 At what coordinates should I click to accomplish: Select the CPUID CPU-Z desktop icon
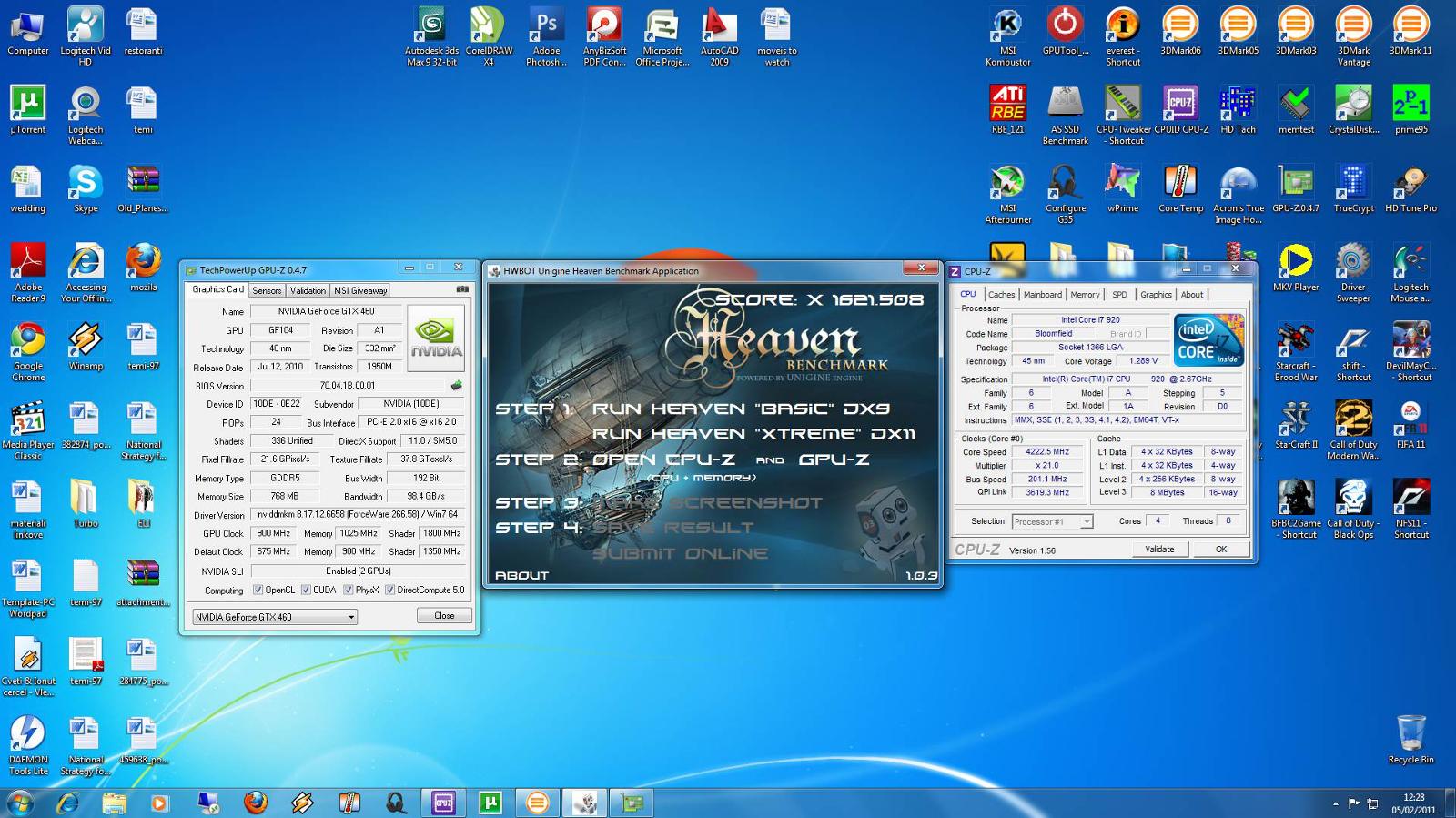point(1180,110)
